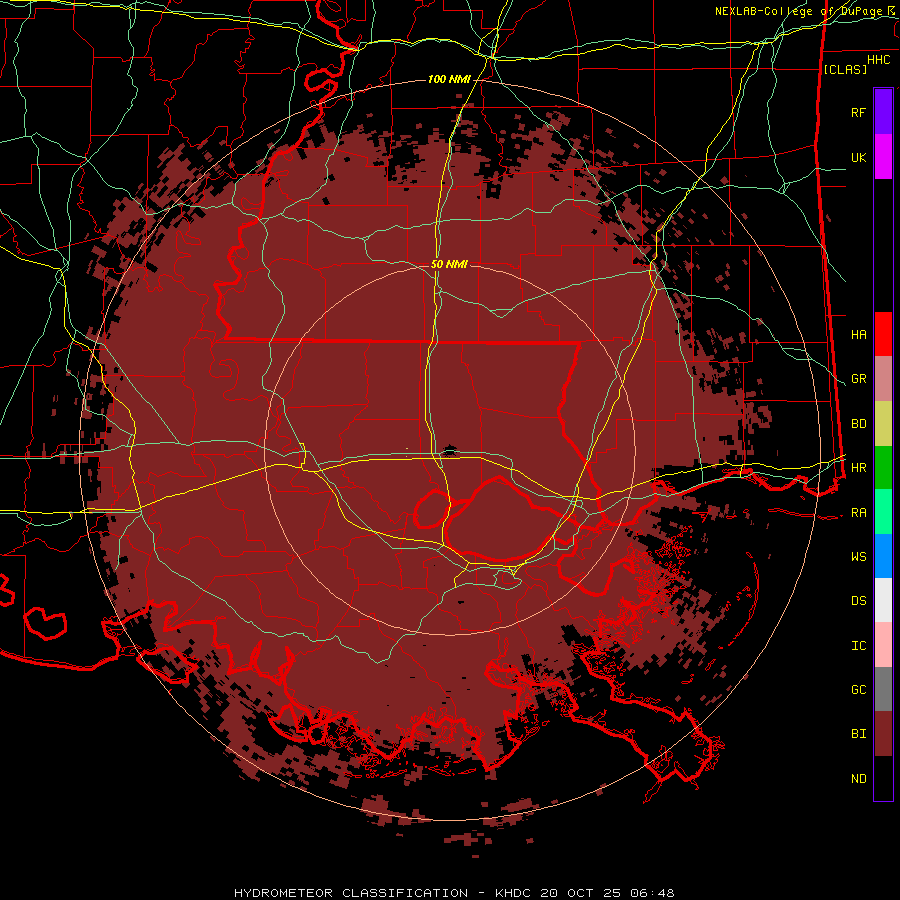Click the RF legend label
Viewport: 900px width, 900px height.
tap(858, 112)
